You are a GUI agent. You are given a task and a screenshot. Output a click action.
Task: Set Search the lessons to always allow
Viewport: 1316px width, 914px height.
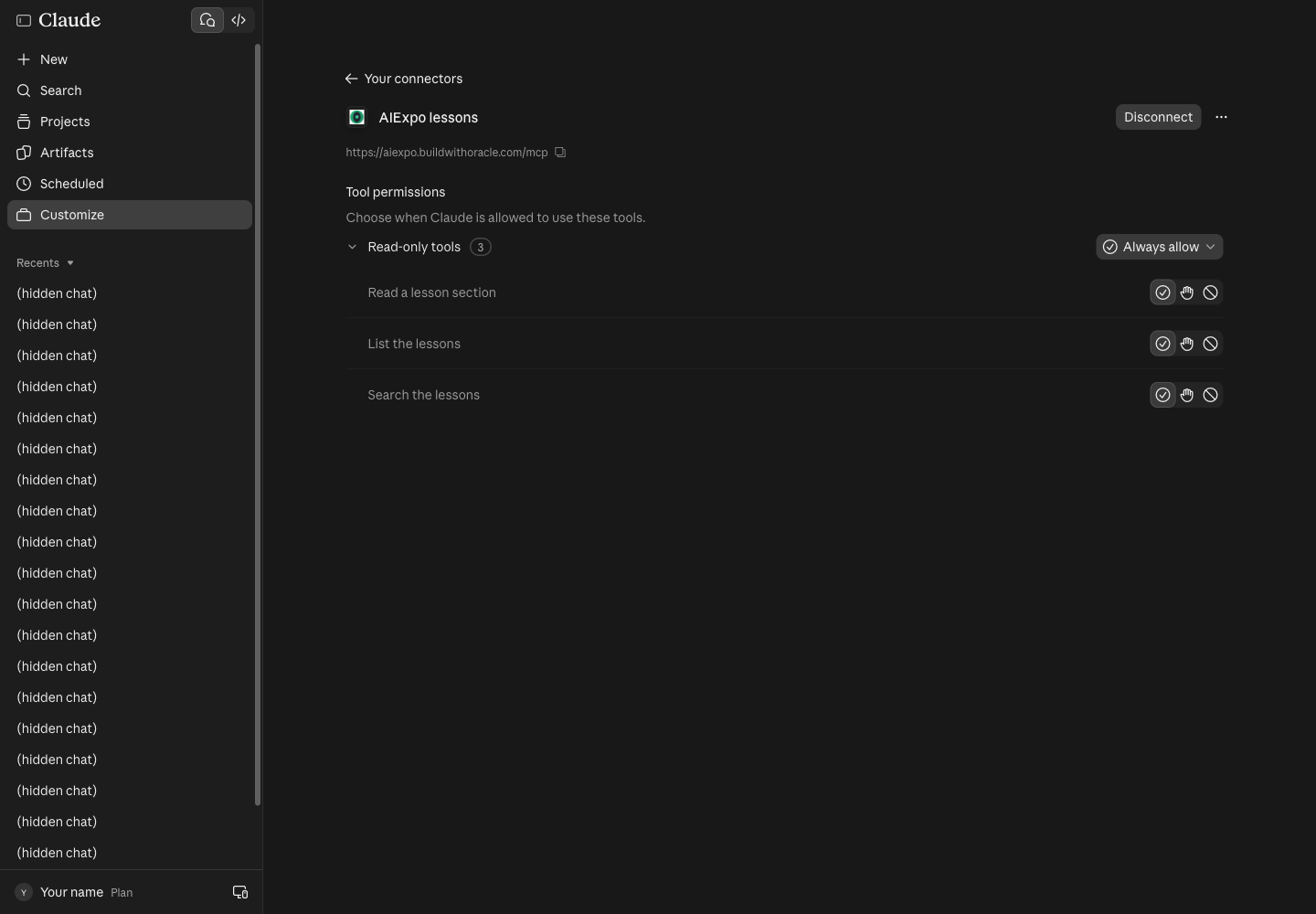pos(1162,395)
